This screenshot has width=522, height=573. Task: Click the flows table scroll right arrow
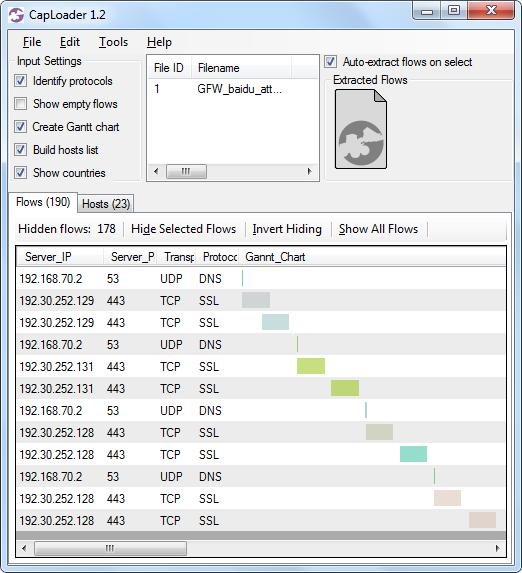point(498,548)
